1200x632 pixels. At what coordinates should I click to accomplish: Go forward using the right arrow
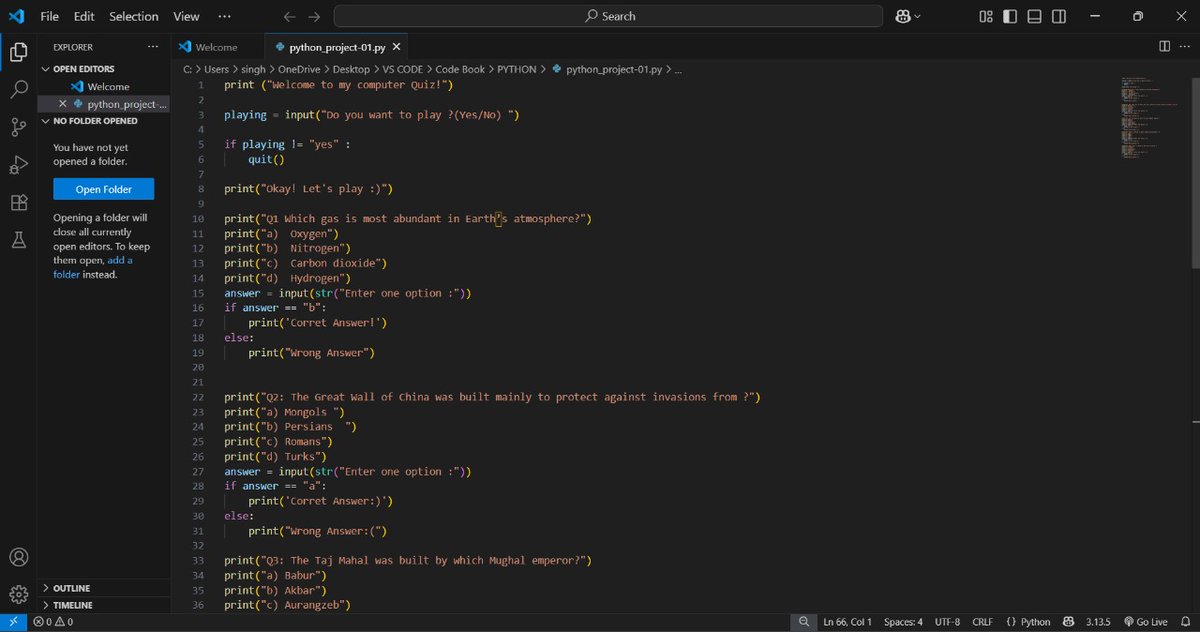point(314,16)
